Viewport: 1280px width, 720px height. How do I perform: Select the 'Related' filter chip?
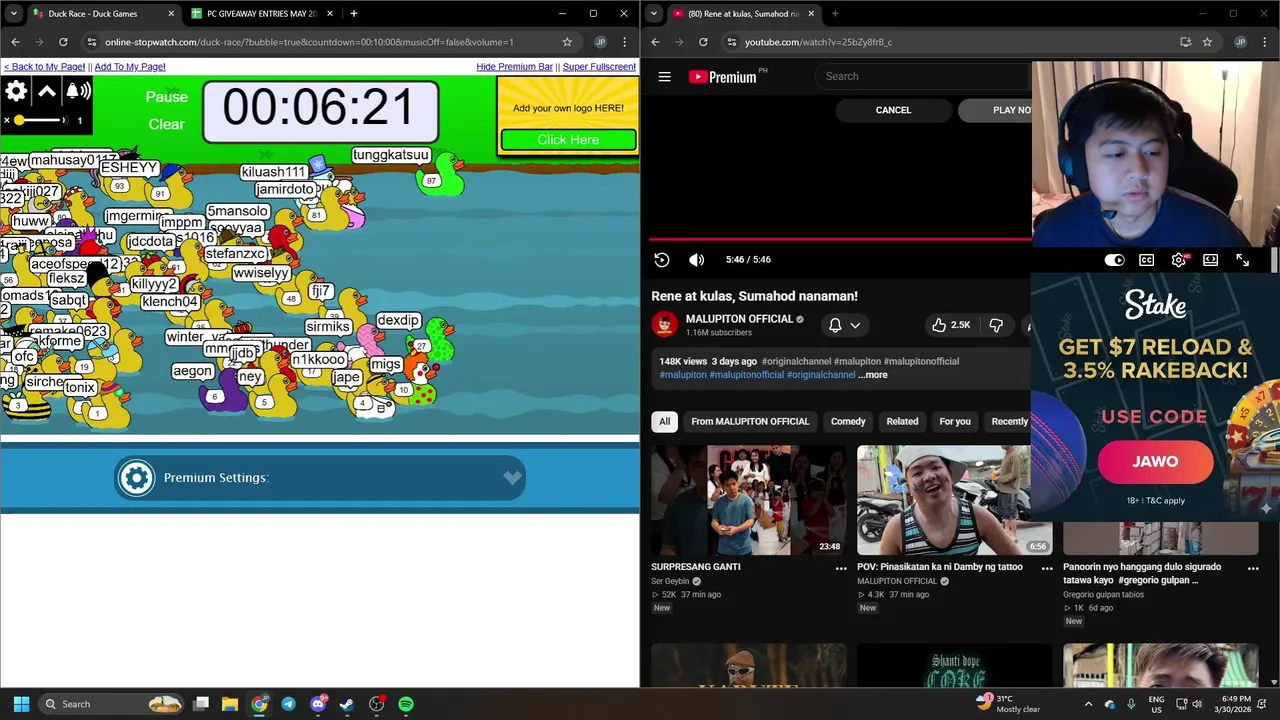pyautogui.click(x=902, y=421)
